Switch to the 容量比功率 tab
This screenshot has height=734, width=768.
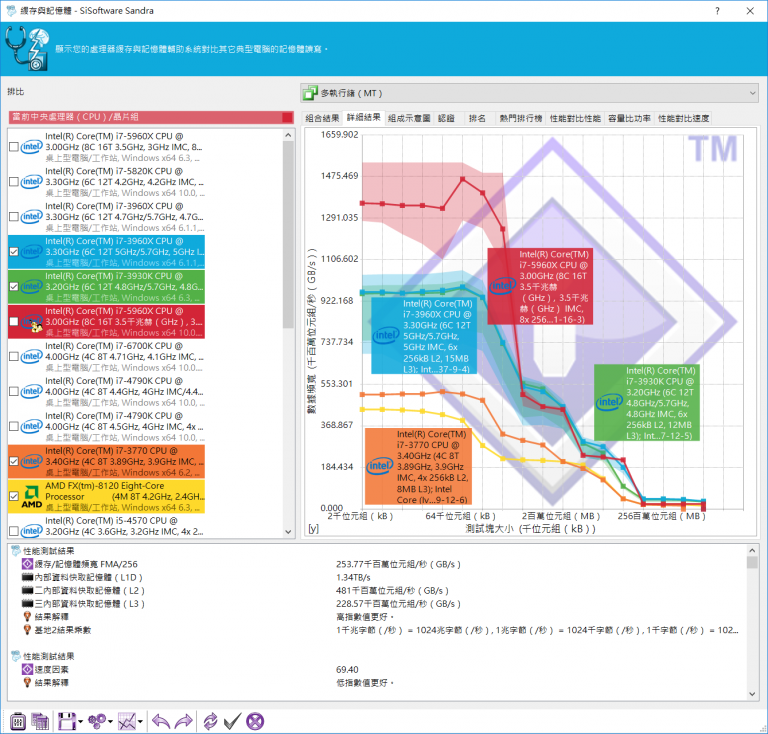pos(629,118)
